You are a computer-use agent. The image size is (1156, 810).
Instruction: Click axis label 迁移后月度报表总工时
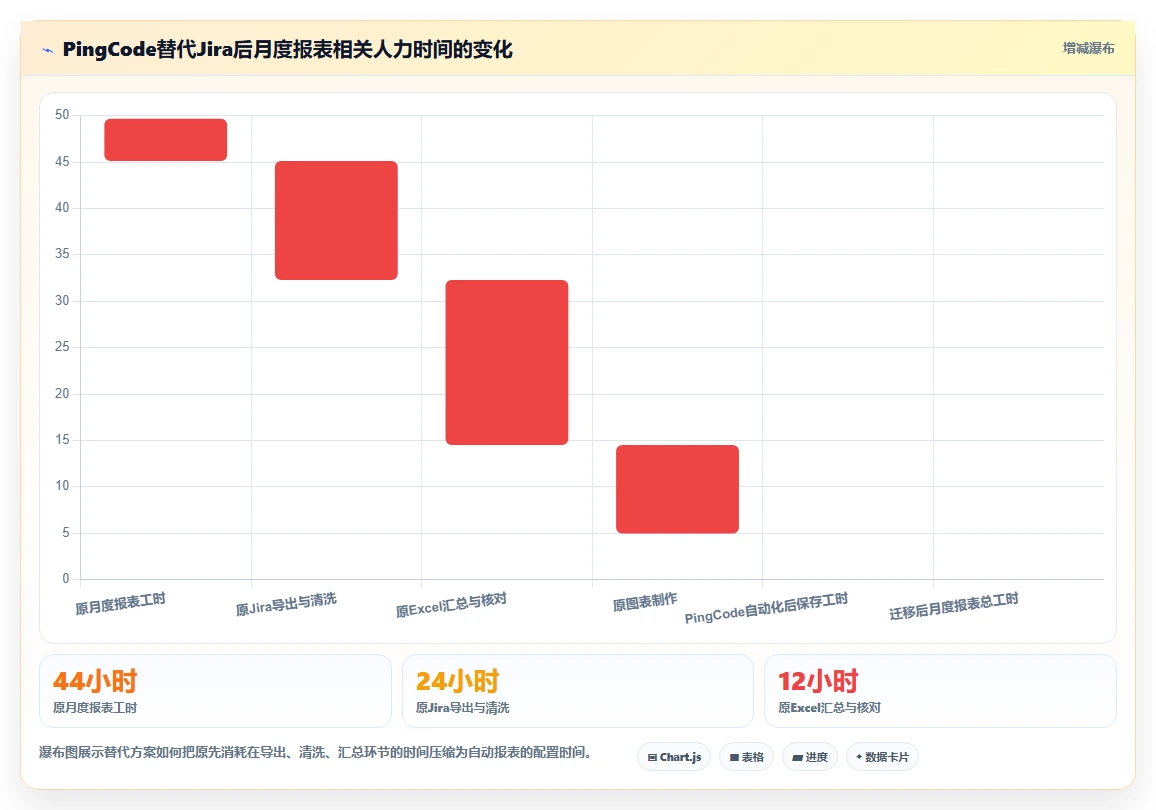[x=953, y=607]
